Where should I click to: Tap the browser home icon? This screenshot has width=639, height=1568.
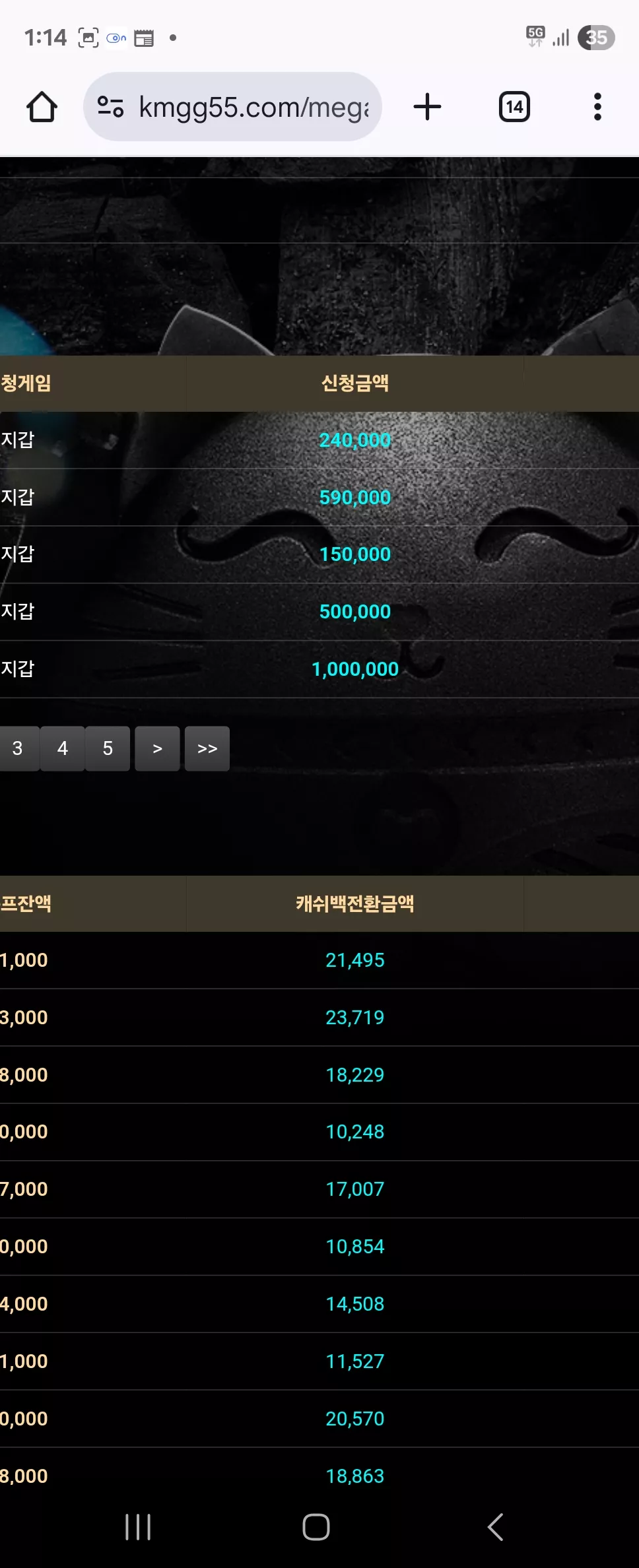[42, 107]
